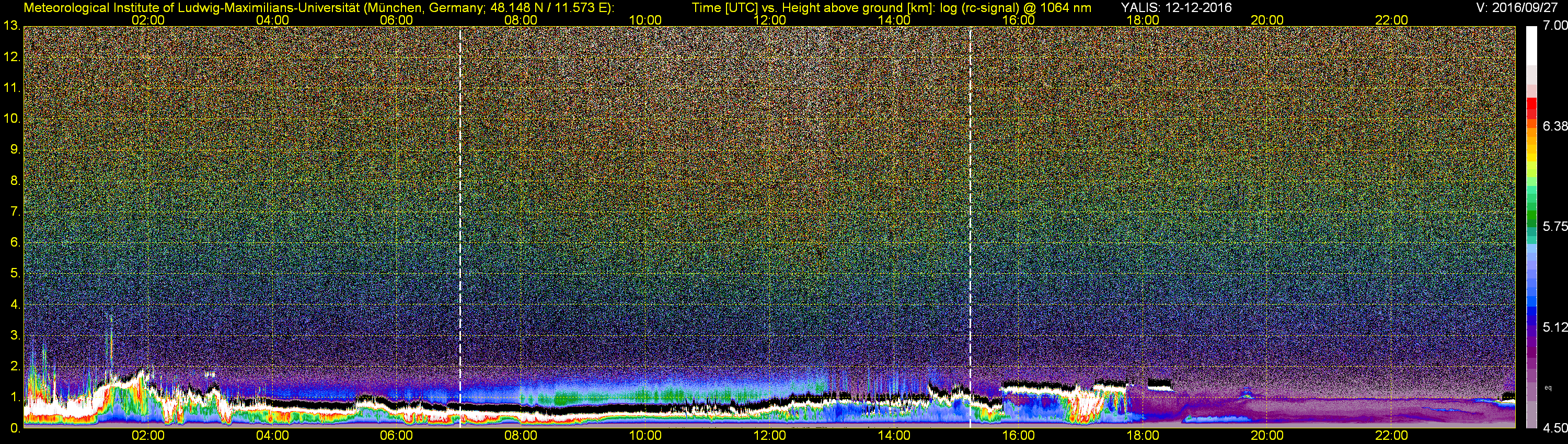Click the 08:00 label on the top time axis

[x=521, y=20]
